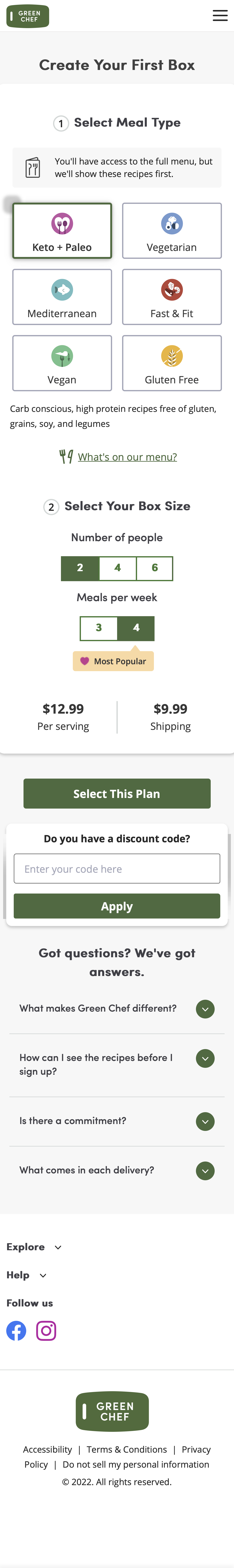Expand 'What makes Green Chef different?'
The width and height of the screenshot is (234, 1568).
pos(205,1009)
